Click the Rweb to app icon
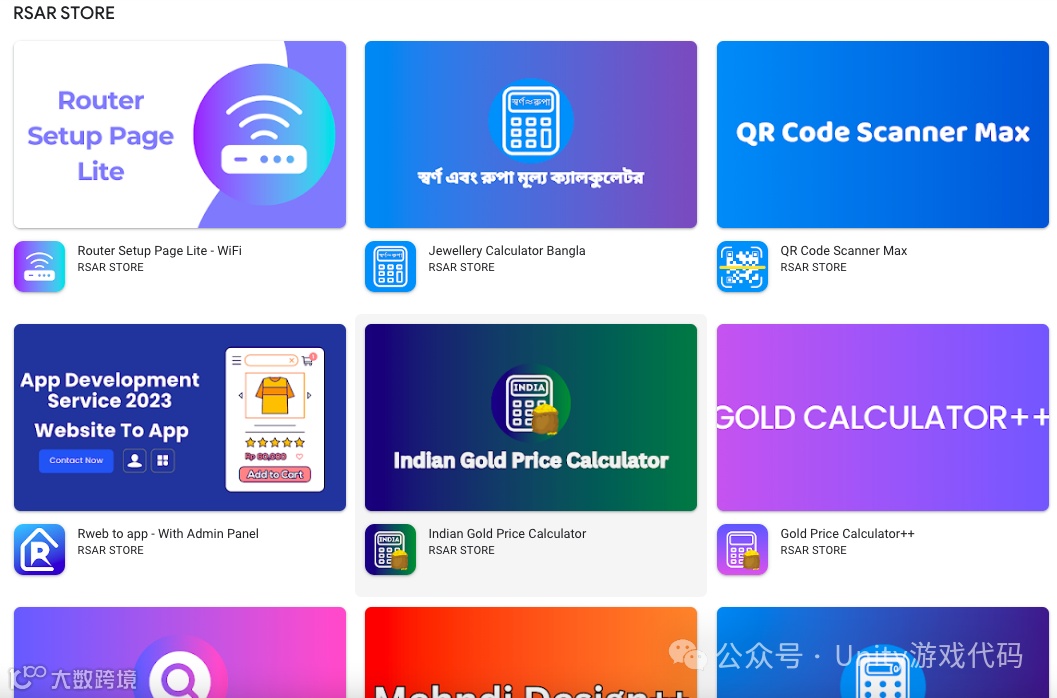This screenshot has width=1057, height=698. point(39,549)
